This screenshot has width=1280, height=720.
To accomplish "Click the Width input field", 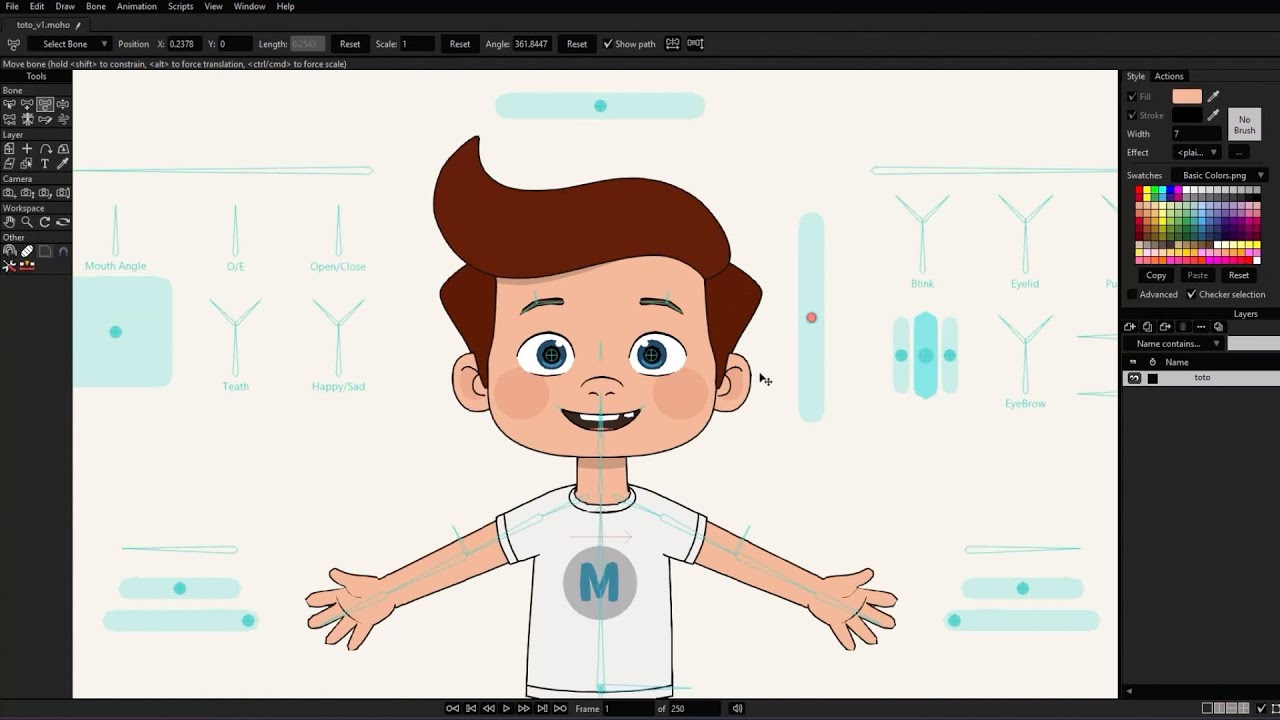I will 1197,134.
